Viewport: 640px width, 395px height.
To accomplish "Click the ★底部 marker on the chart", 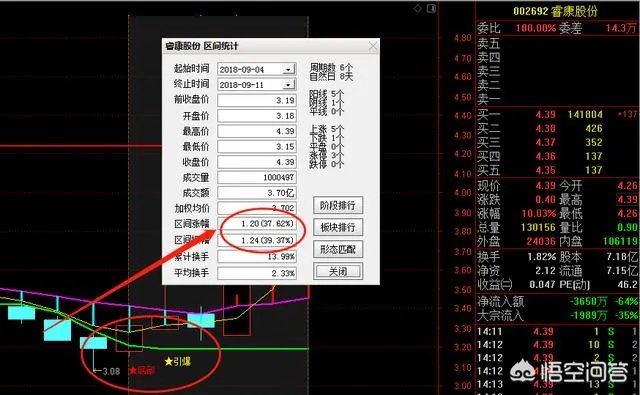I will point(142,371).
